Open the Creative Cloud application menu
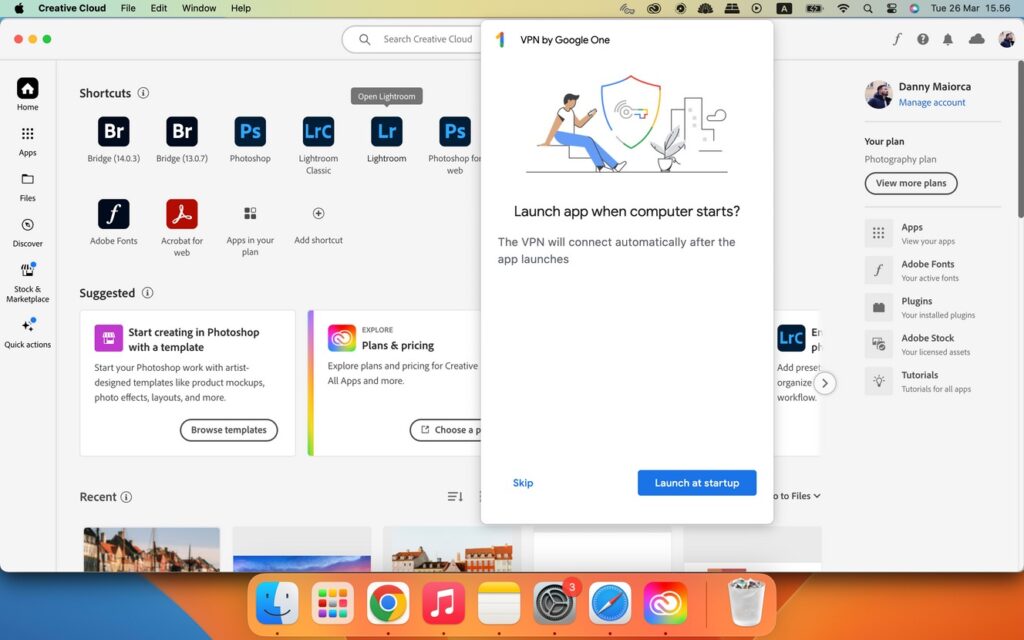Viewport: 1024px width, 640px height. click(72, 8)
